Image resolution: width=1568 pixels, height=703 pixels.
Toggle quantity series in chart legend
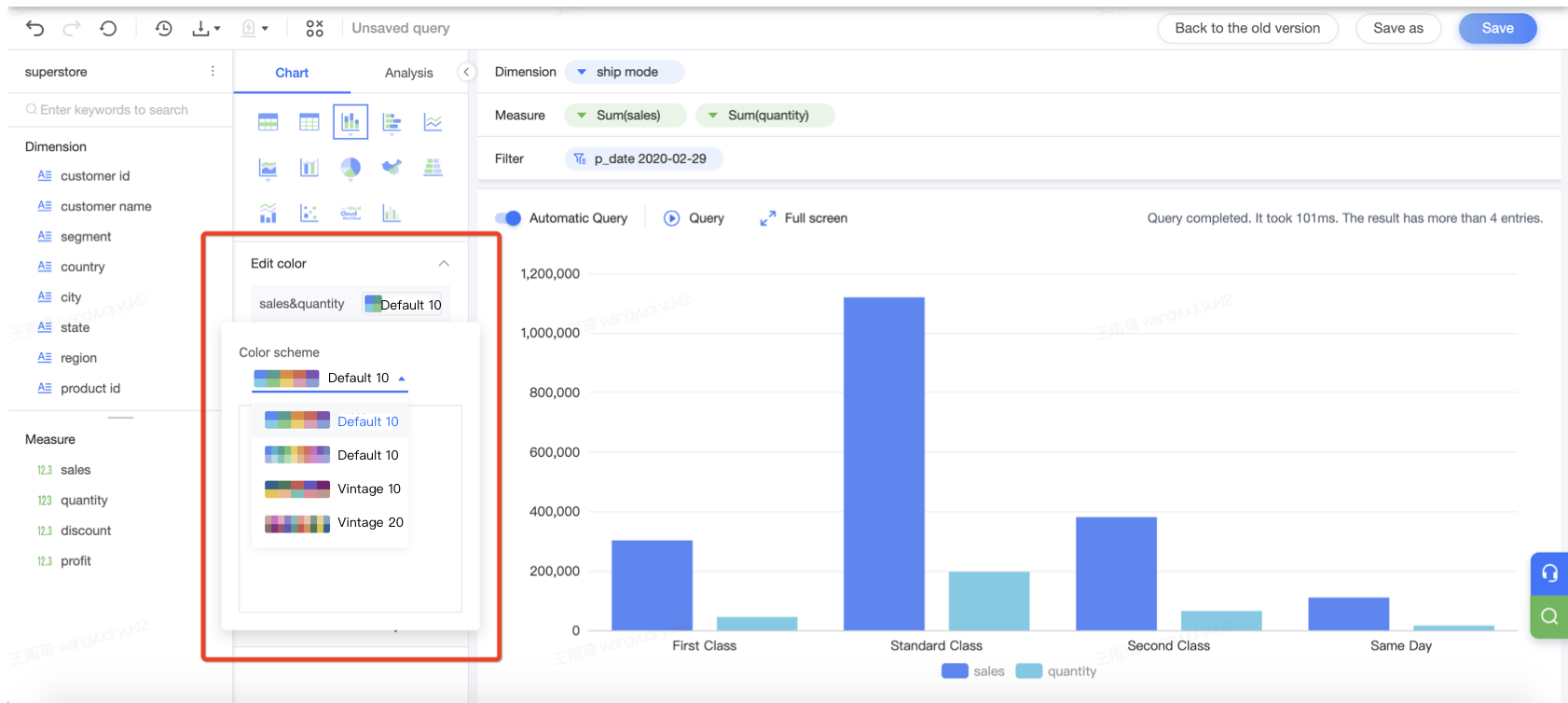[x=1056, y=671]
